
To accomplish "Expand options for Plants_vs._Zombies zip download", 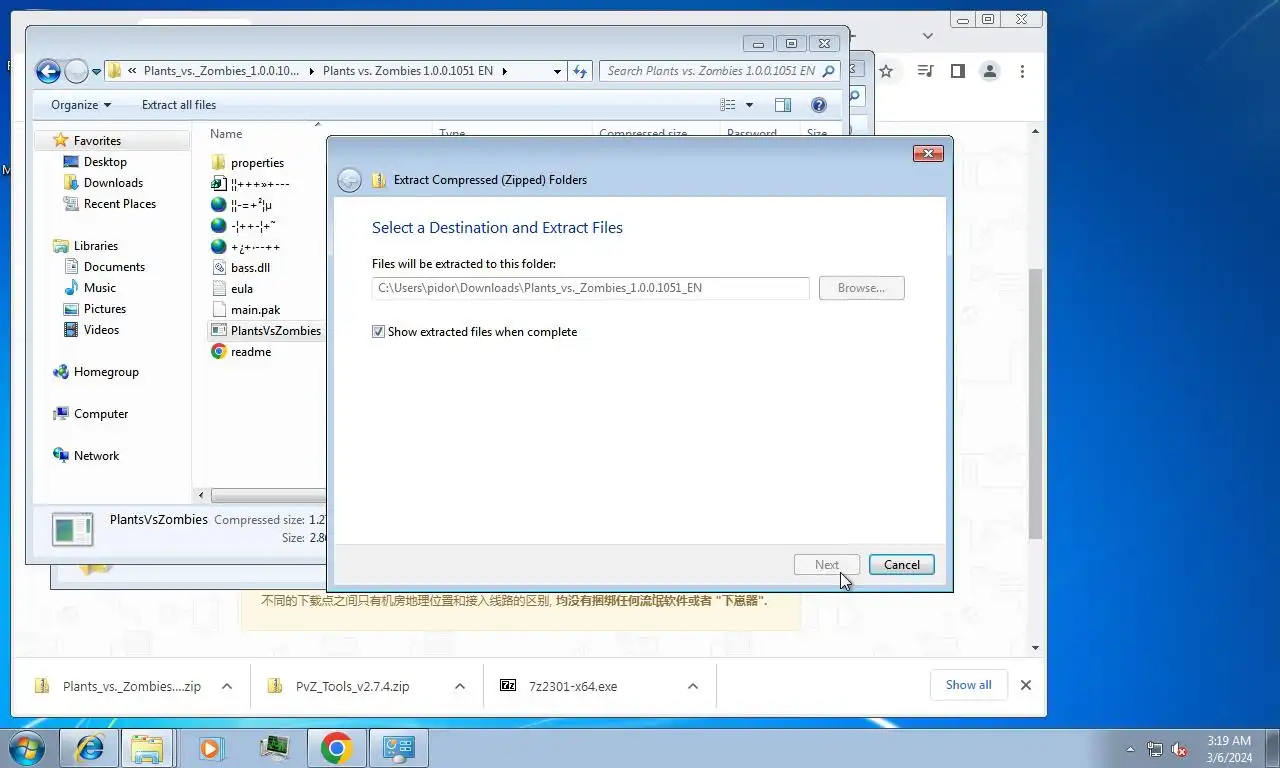I will click(x=227, y=686).
